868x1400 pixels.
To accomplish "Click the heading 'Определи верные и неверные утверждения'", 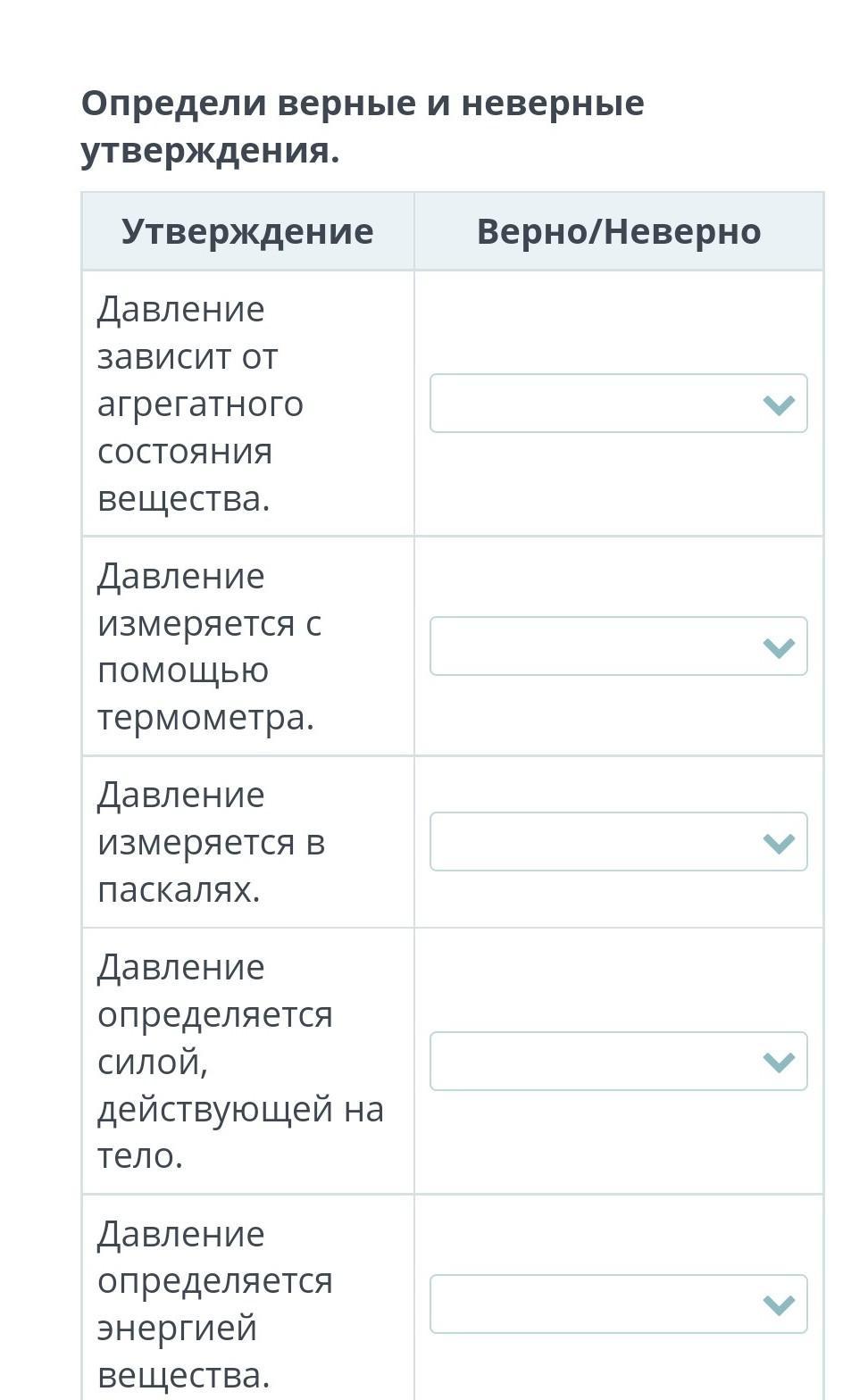I will [363, 127].
